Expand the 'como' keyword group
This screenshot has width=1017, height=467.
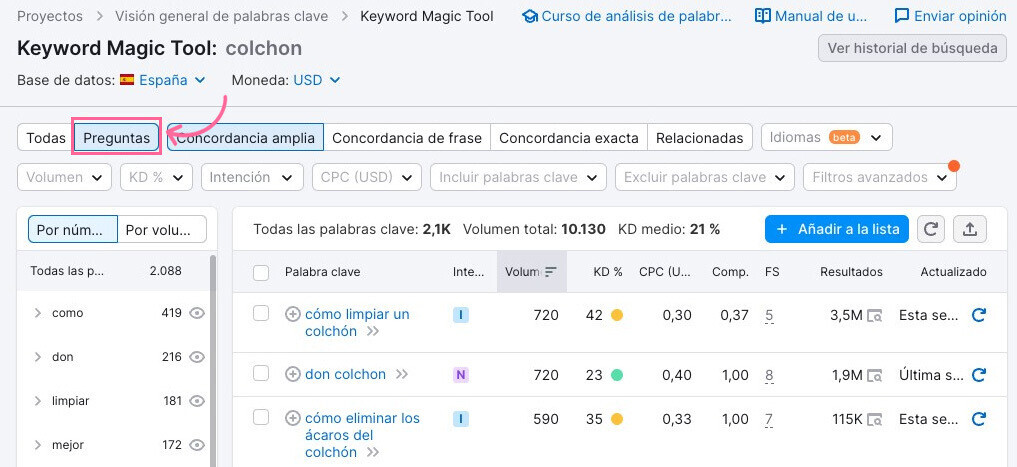pyautogui.click(x=38, y=313)
